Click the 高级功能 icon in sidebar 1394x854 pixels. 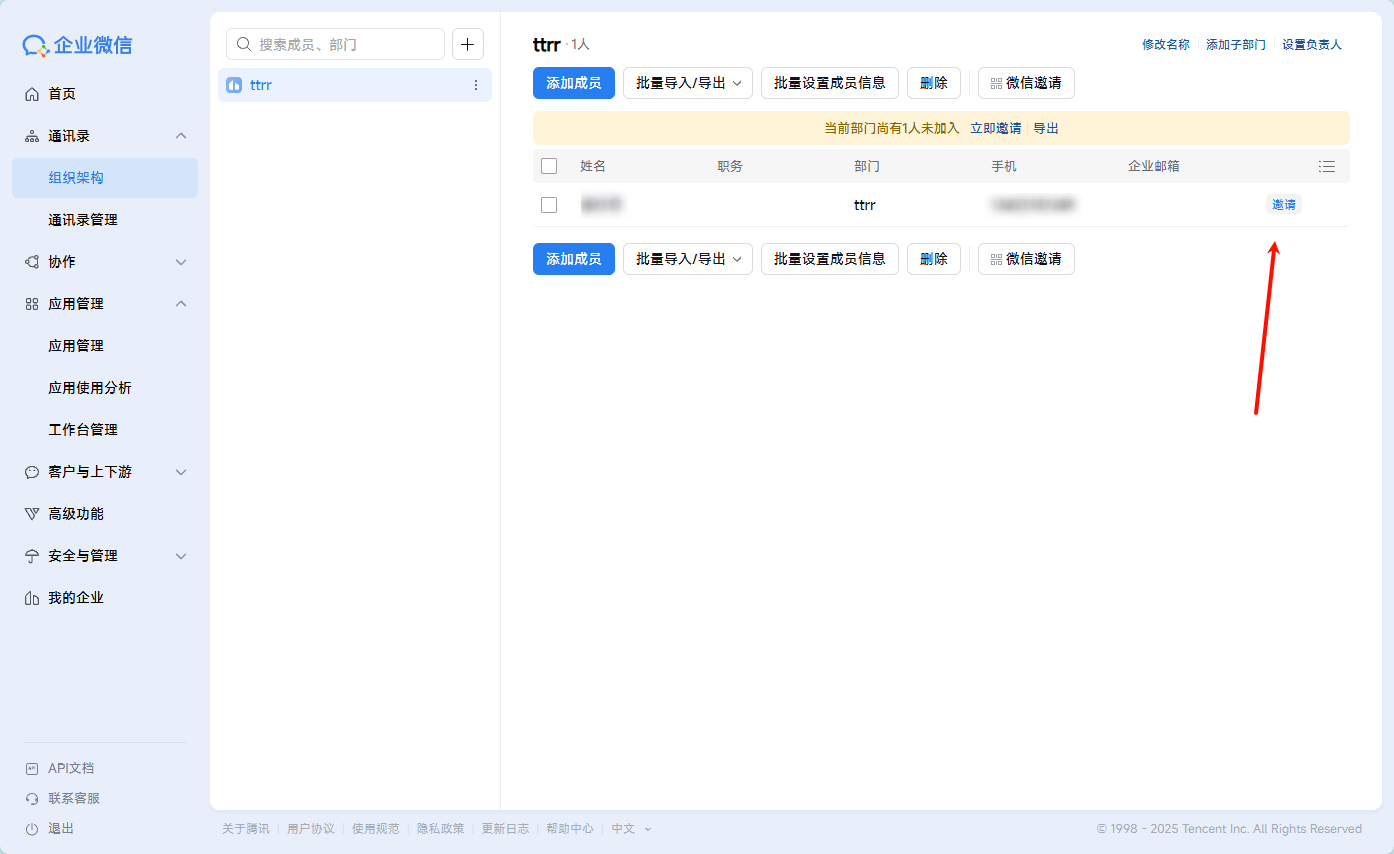(32, 514)
